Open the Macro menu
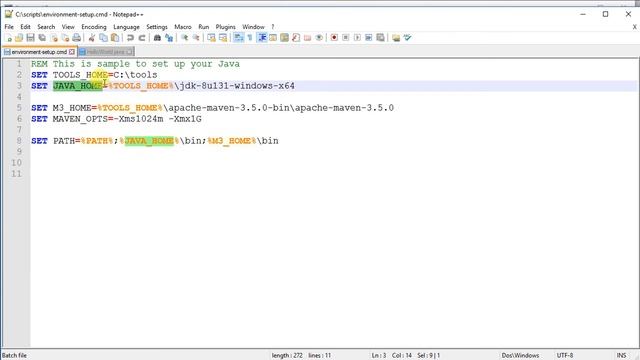This screenshot has height=360, width=640. (x=183, y=27)
